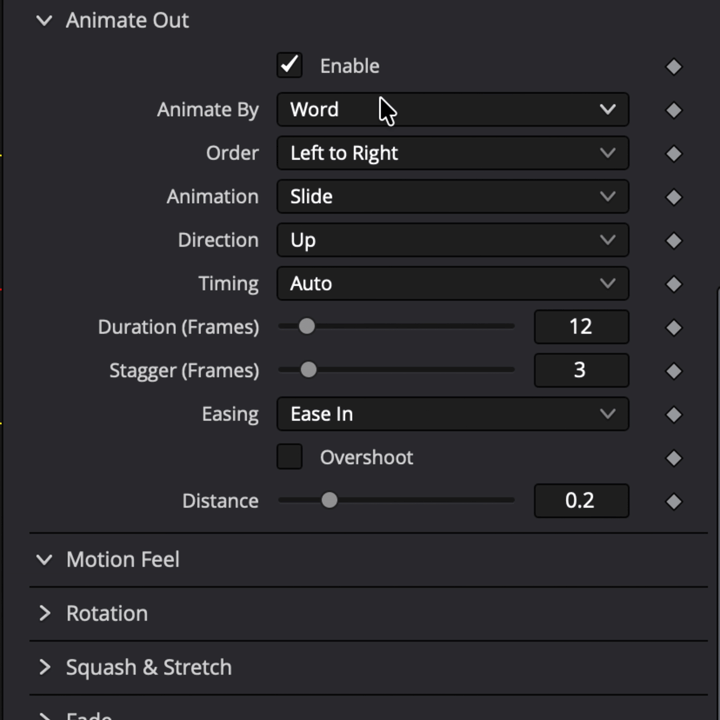Open Order dropdown set to Left to Right
Viewport: 720px width, 720px height.
(453, 153)
